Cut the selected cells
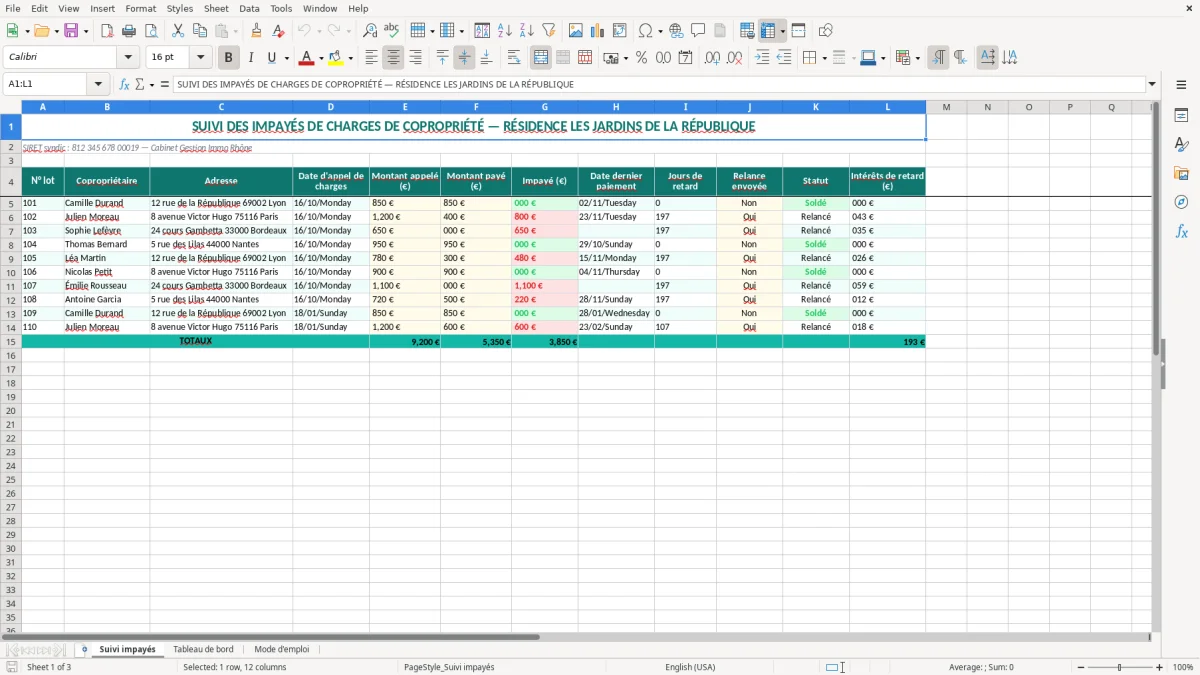 (x=178, y=31)
